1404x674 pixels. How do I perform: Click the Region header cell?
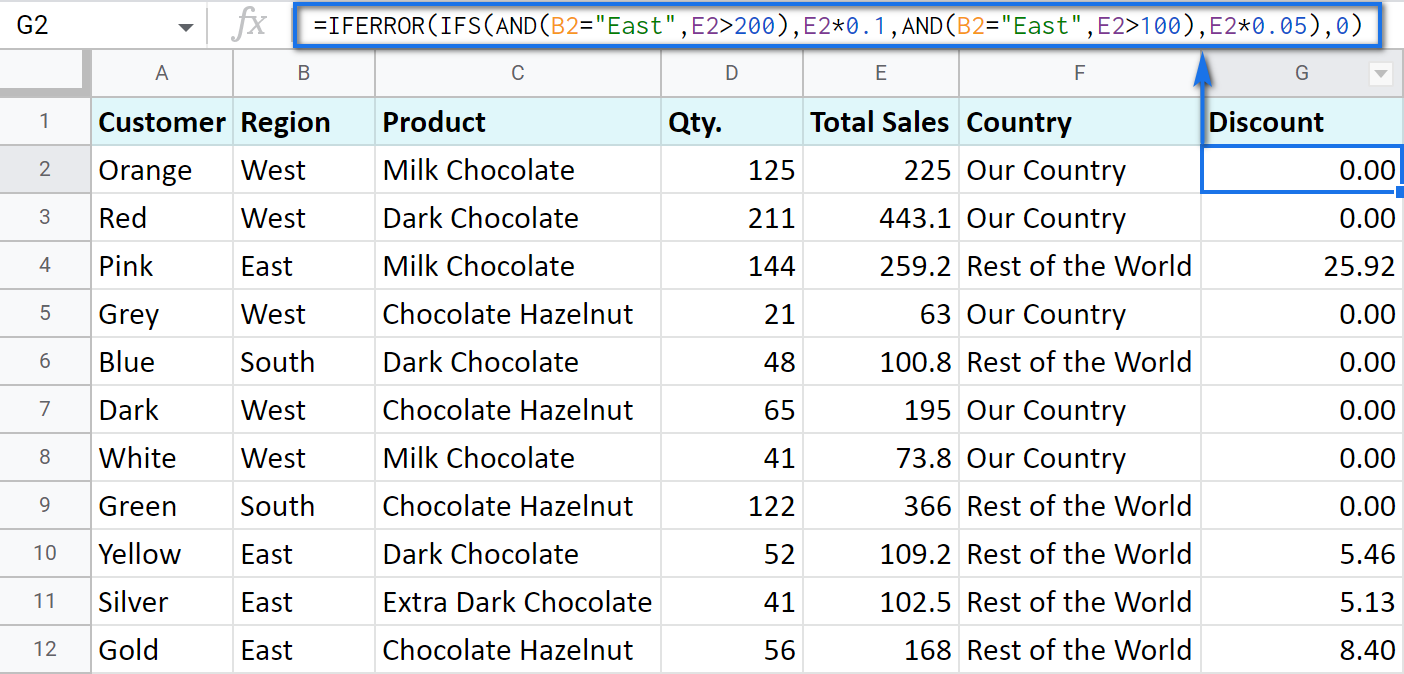click(x=302, y=121)
